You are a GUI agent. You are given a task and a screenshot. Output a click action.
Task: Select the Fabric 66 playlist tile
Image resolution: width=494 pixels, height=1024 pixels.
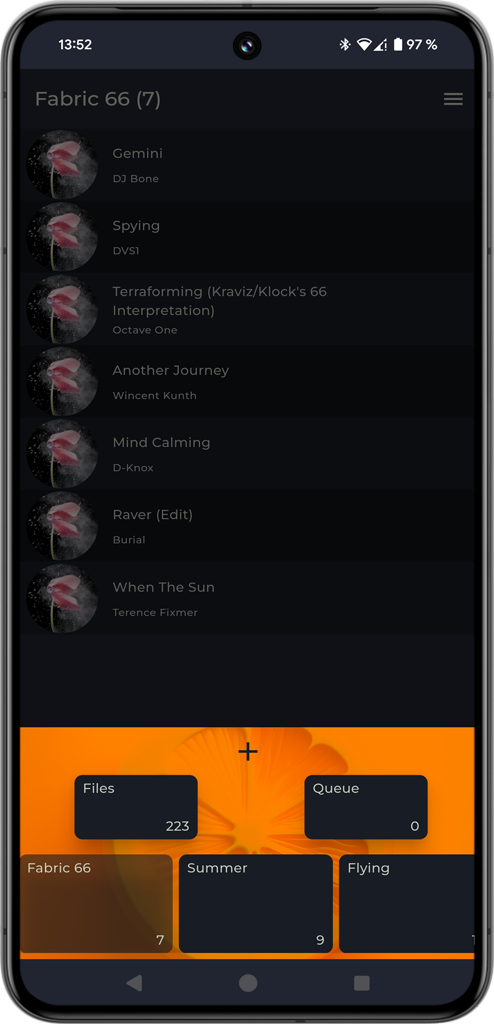(96, 904)
